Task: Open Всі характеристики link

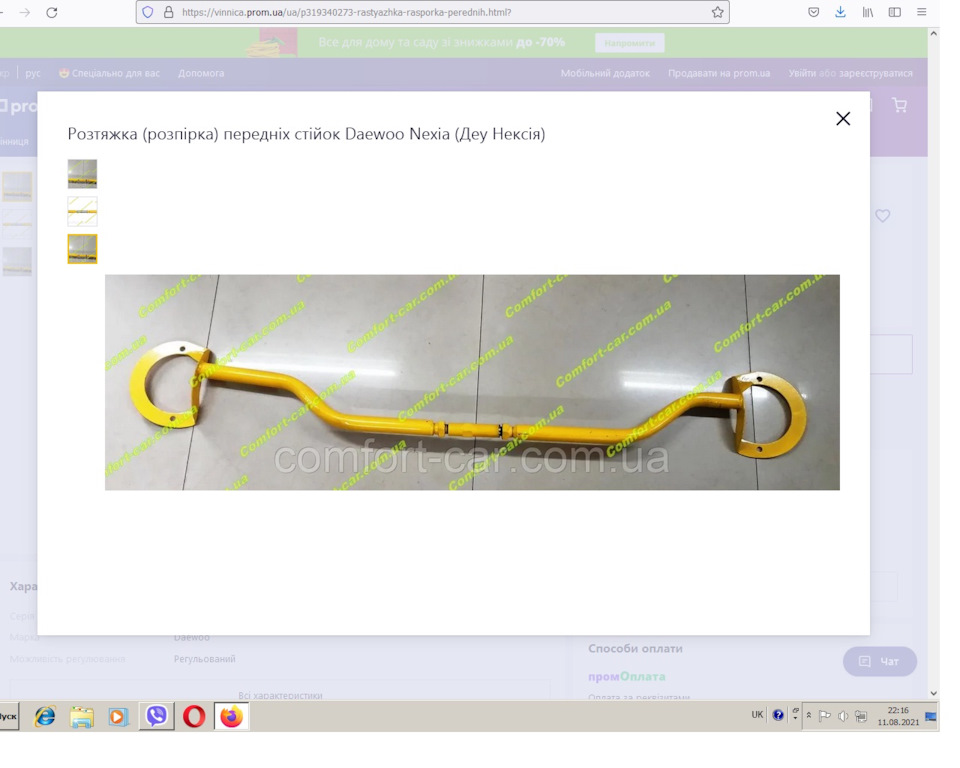Action: click(280, 695)
